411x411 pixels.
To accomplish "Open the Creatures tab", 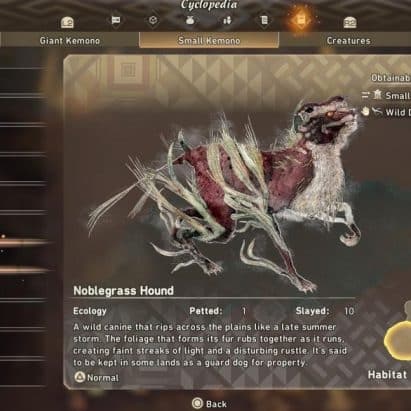I will coord(347,41).
